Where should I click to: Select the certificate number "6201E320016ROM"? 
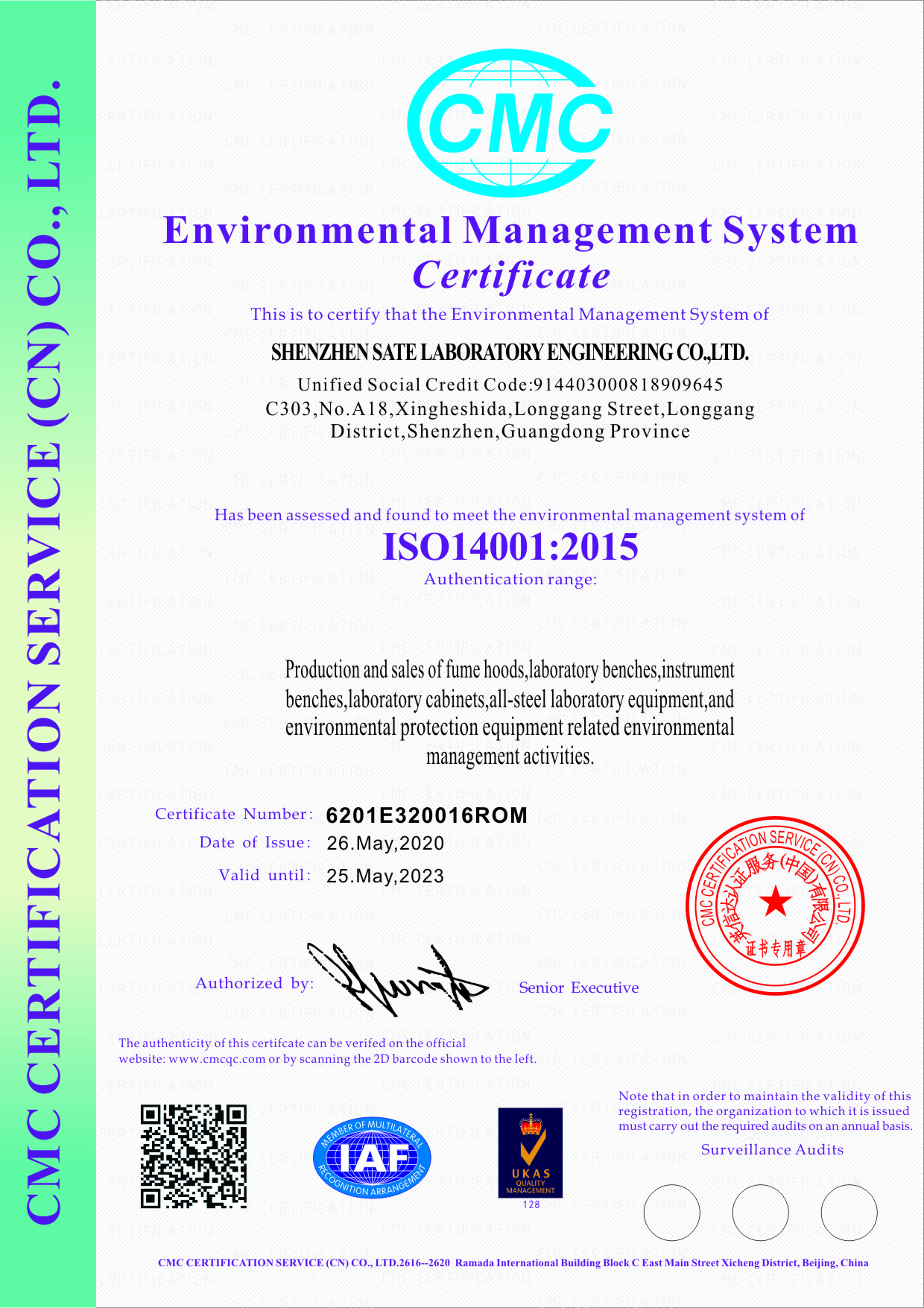427,815
